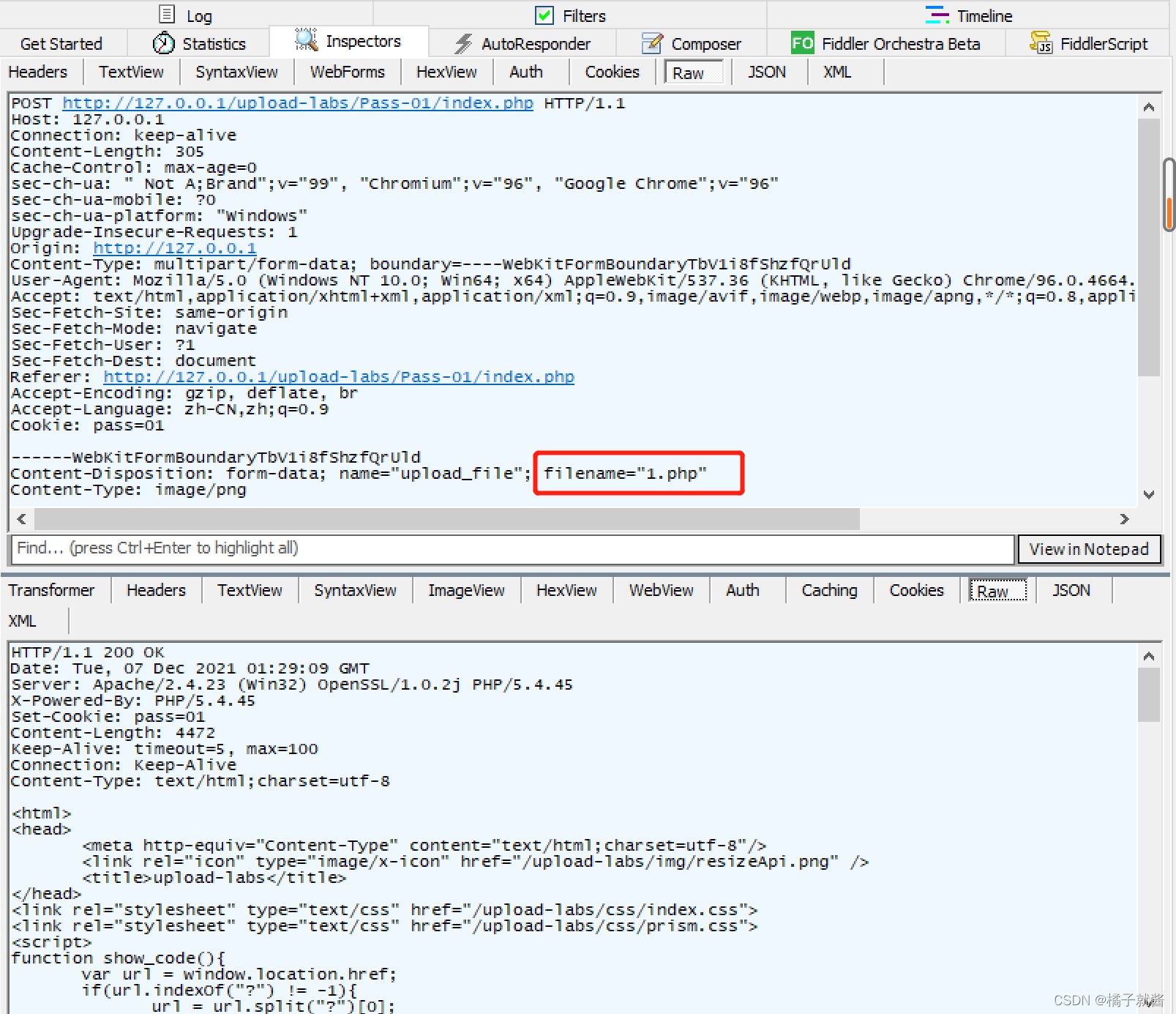Click the Log tab icon

167,15
